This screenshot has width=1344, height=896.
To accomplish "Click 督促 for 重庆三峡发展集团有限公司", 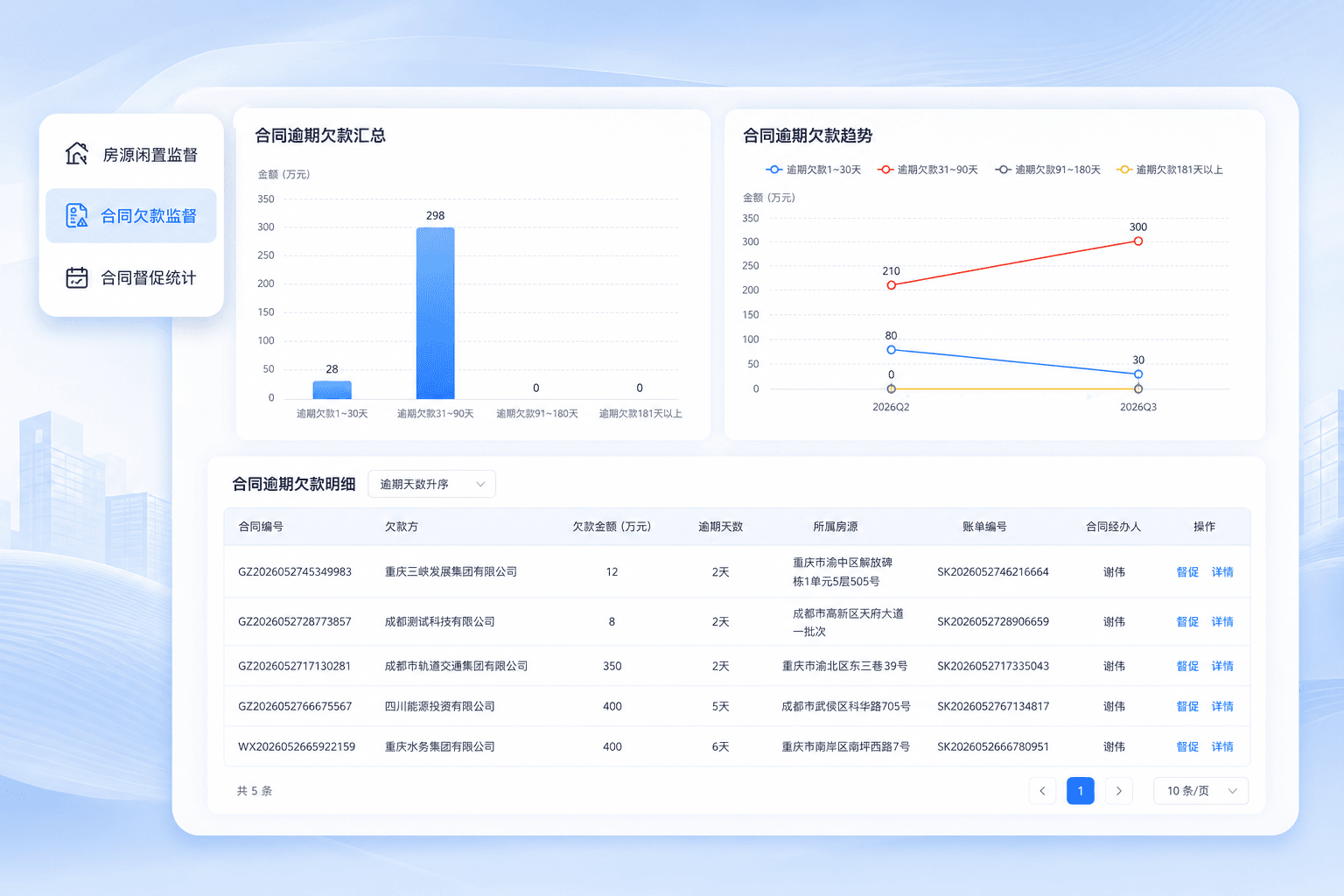I will pos(1187,572).
